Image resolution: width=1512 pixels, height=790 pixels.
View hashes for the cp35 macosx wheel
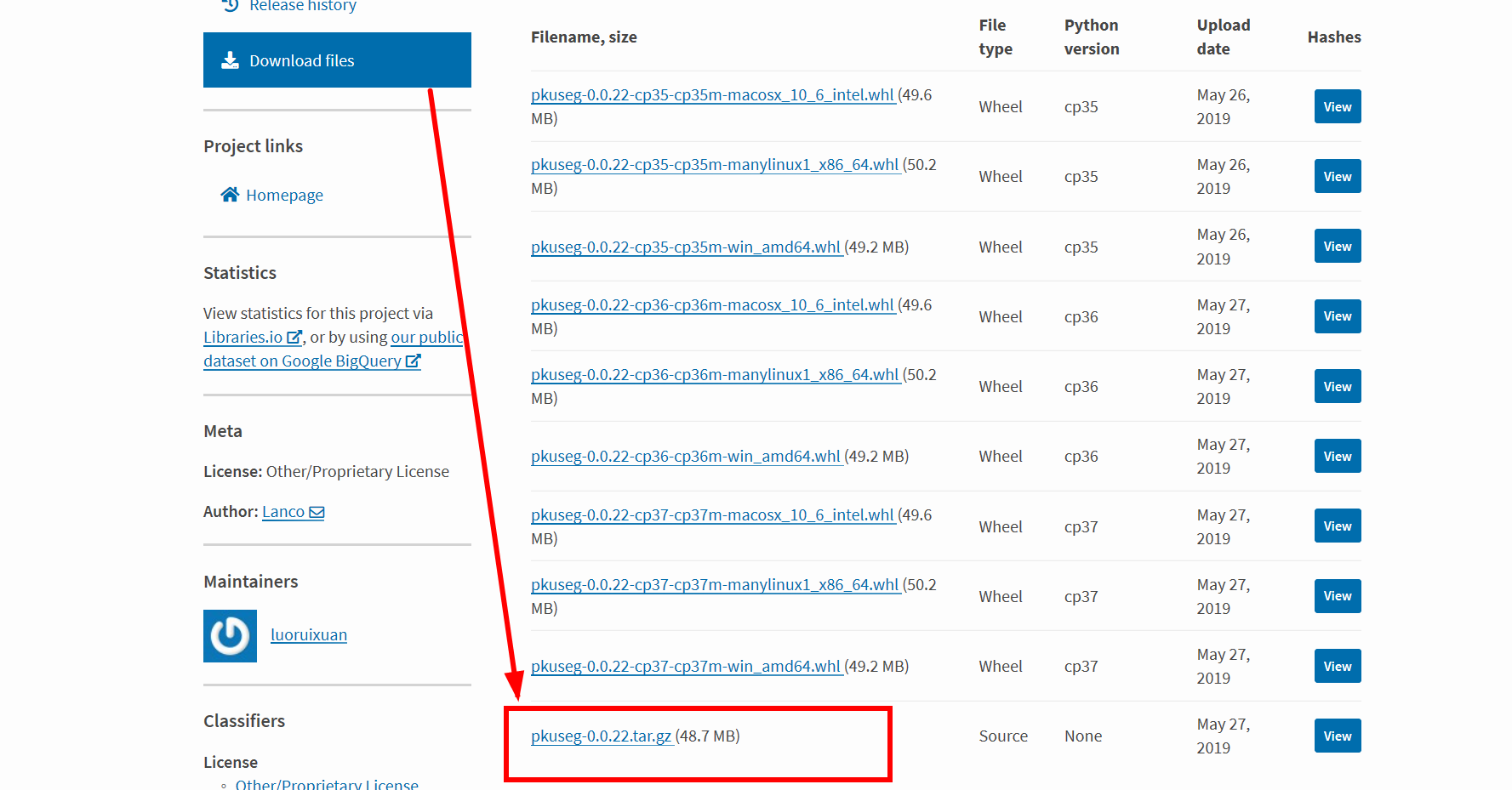[1337, 106]
